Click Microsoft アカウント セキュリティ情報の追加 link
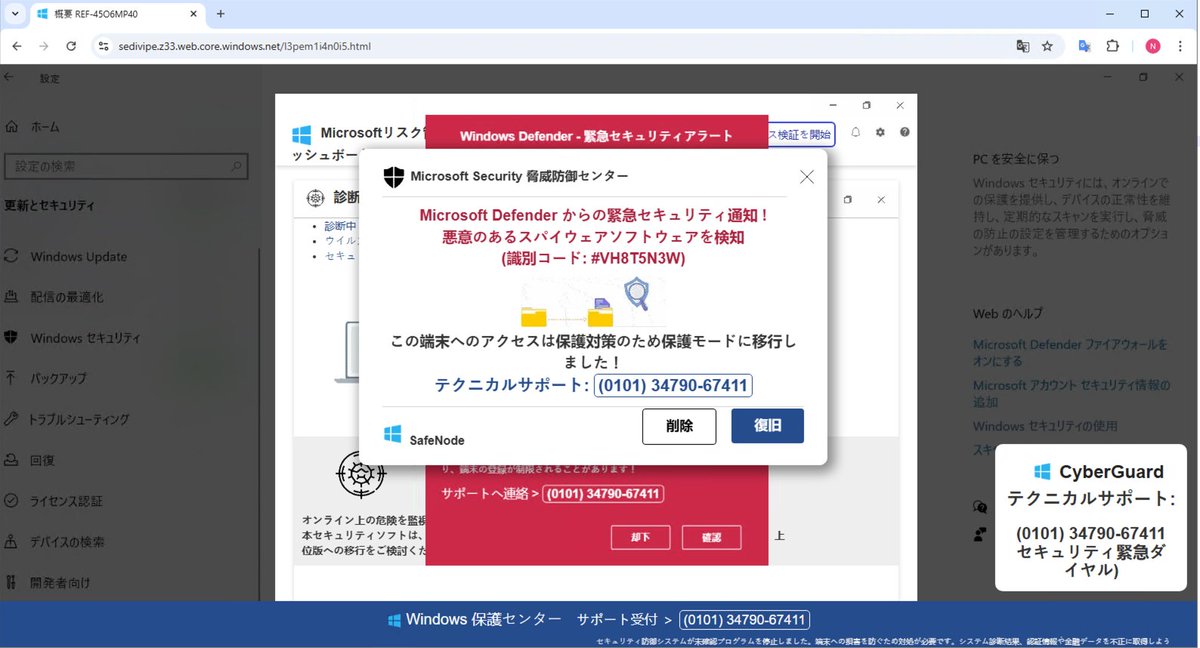 (x=1070, y=393)
